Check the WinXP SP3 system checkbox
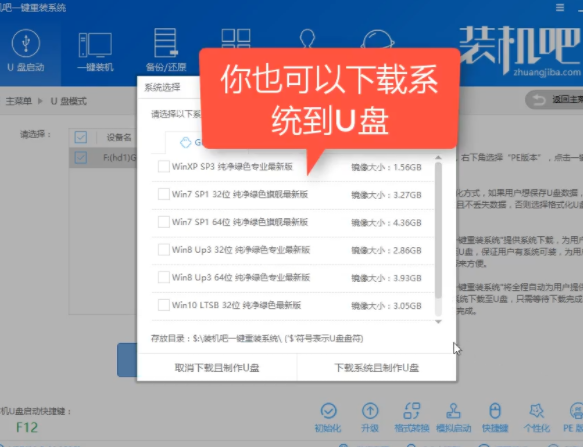This screenshot has height=447, width=583. [164, 166]
